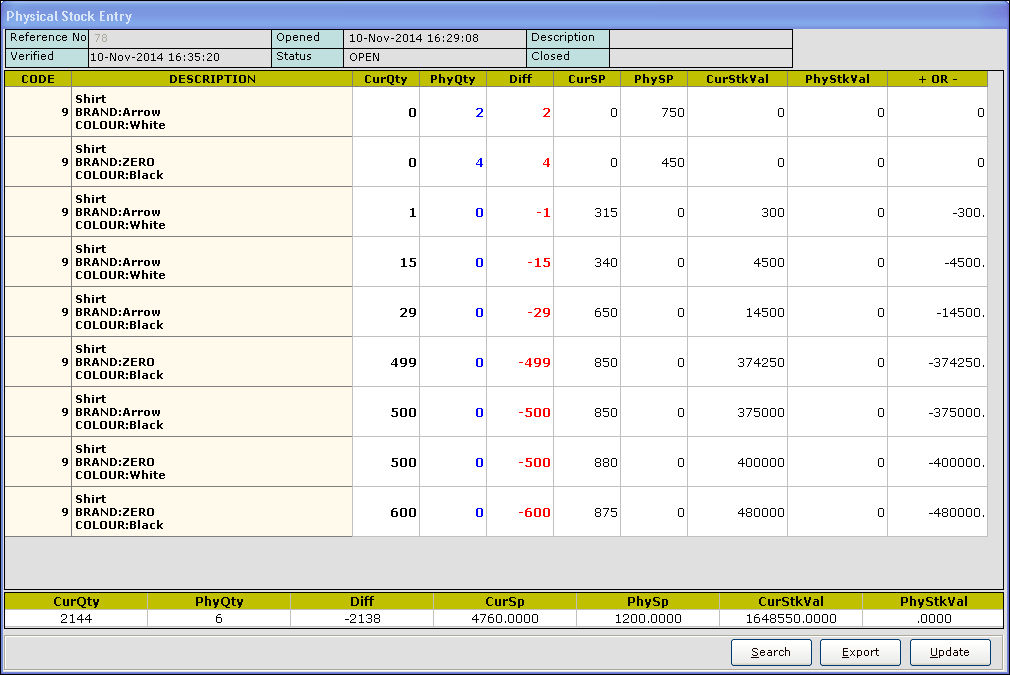This screenshot has height=675, width=1010.
Task: Click the -300. value in + OR - column
Action: point(937,213)
